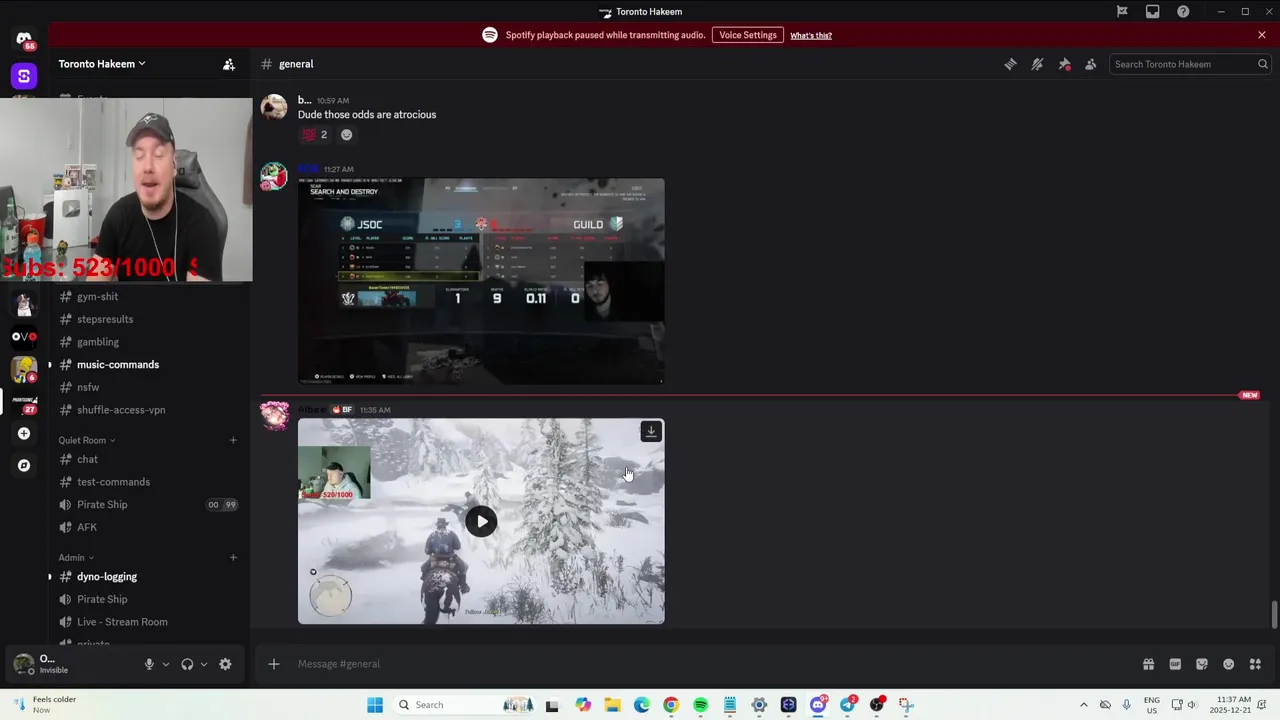Screen dimensions: 1280x720
Task: Open the taskbar volume speaker icon
Action: 1192,705
